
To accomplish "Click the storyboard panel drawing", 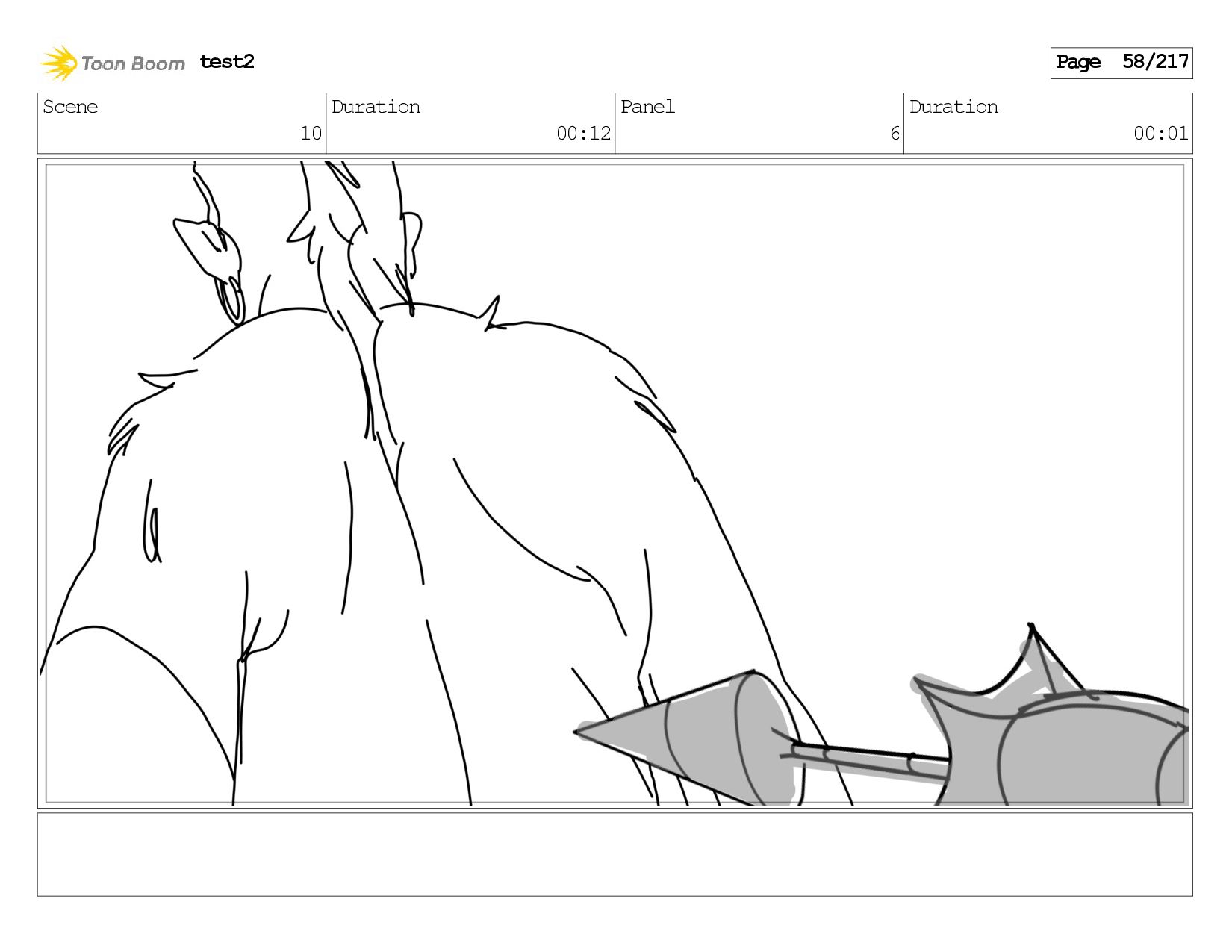I will click(x=615, y=483).
